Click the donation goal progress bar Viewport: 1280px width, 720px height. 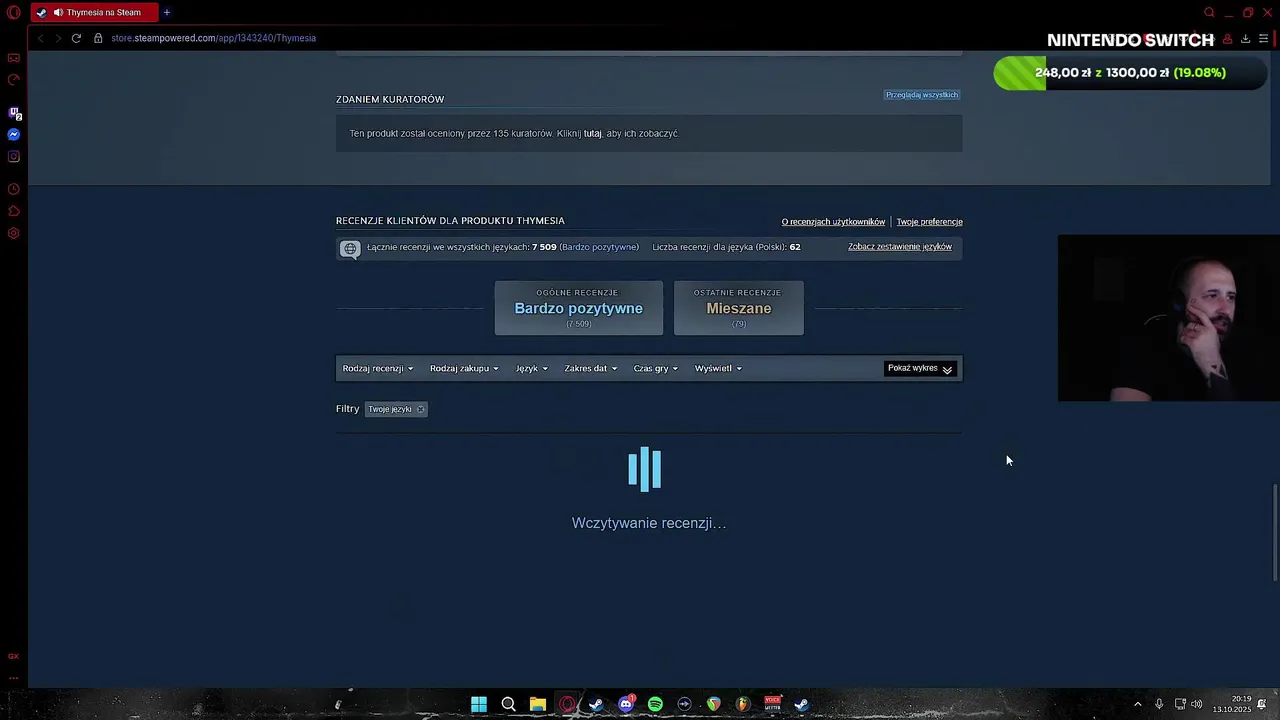(x=1130, y=73)
